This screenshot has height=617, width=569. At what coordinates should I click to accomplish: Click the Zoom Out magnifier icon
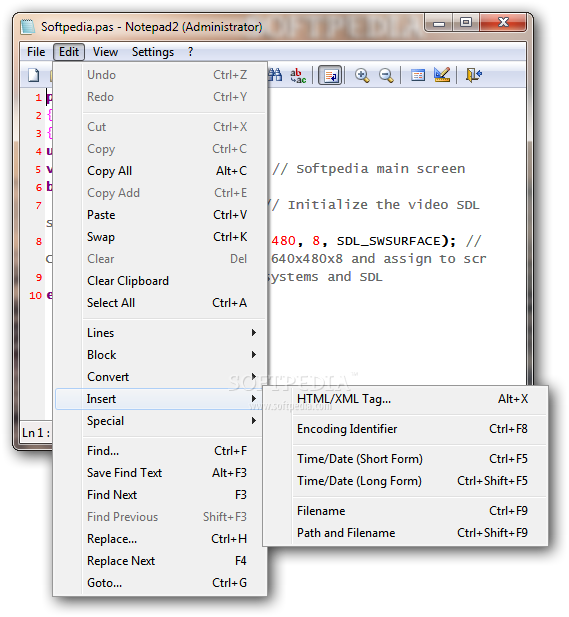[x=386, y=75]
